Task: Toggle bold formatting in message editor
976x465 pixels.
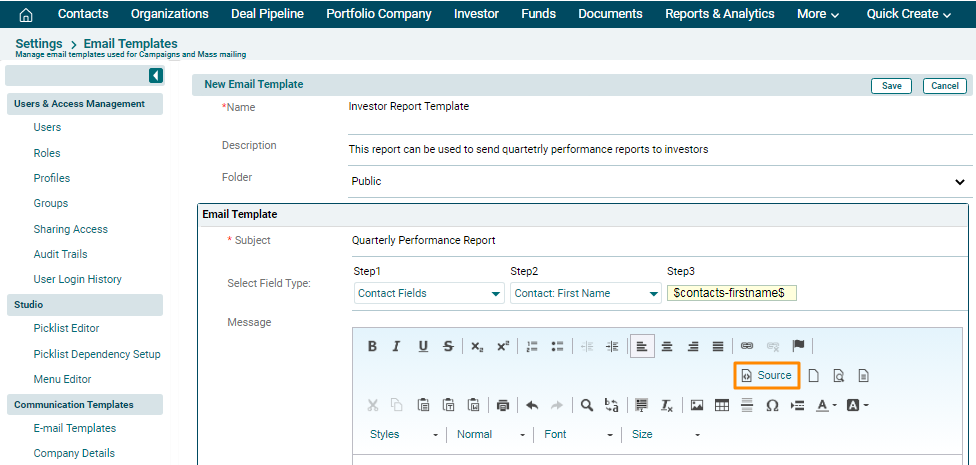Action: tap(372, 347)
